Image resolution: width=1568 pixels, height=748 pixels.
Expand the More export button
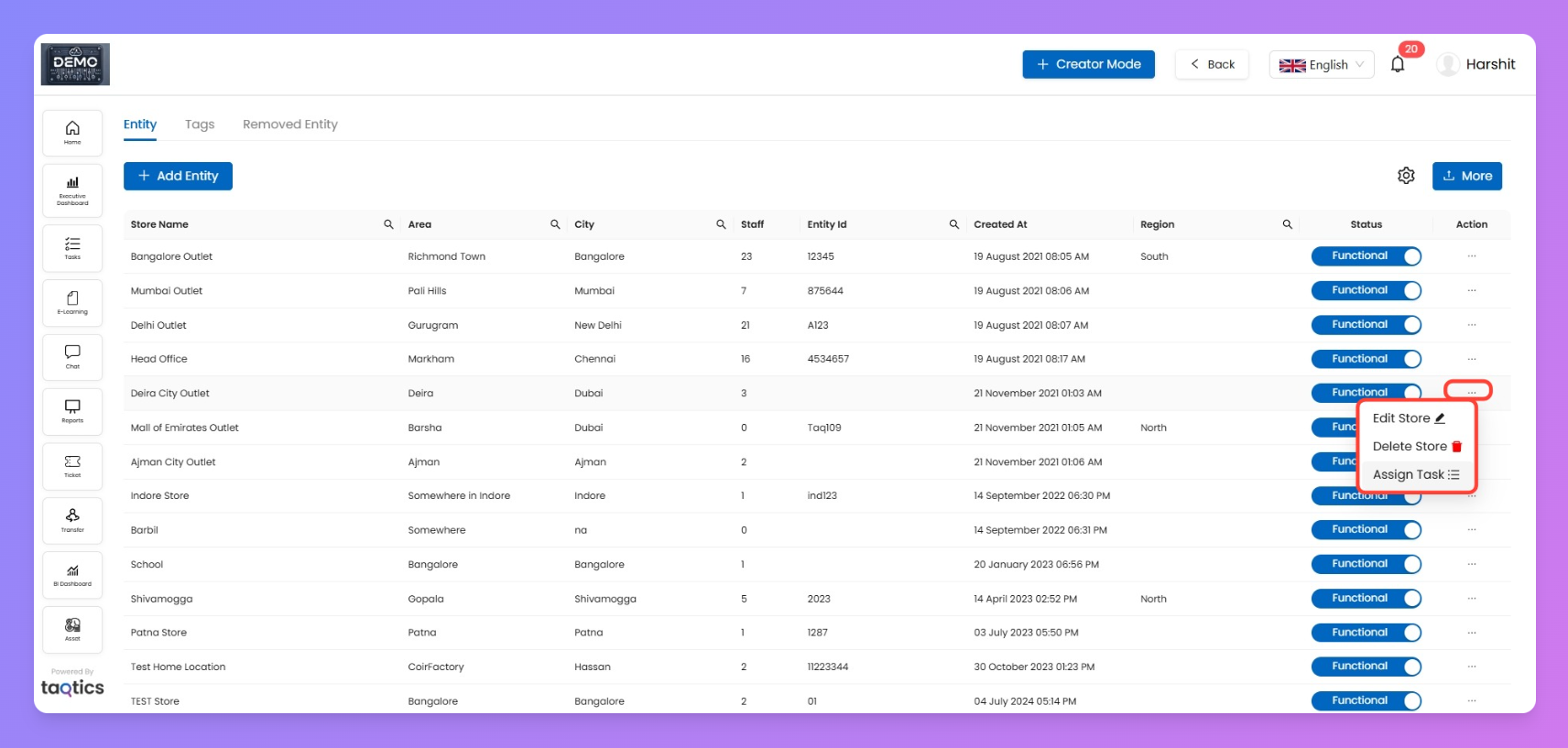(x=1466, y=176)
